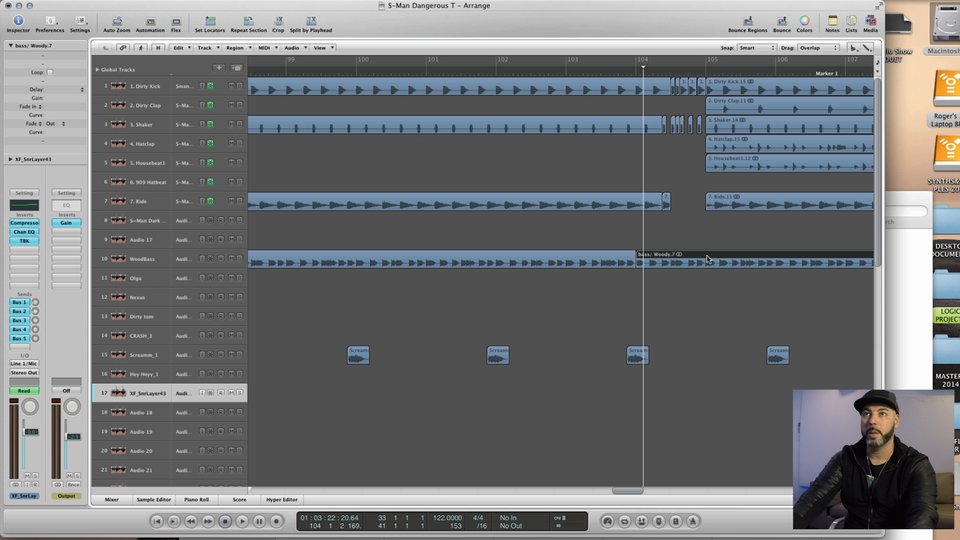Viewport: 960px width, 540px height.
Task: Toggle the Automation view icon
Action: [150, 24]
